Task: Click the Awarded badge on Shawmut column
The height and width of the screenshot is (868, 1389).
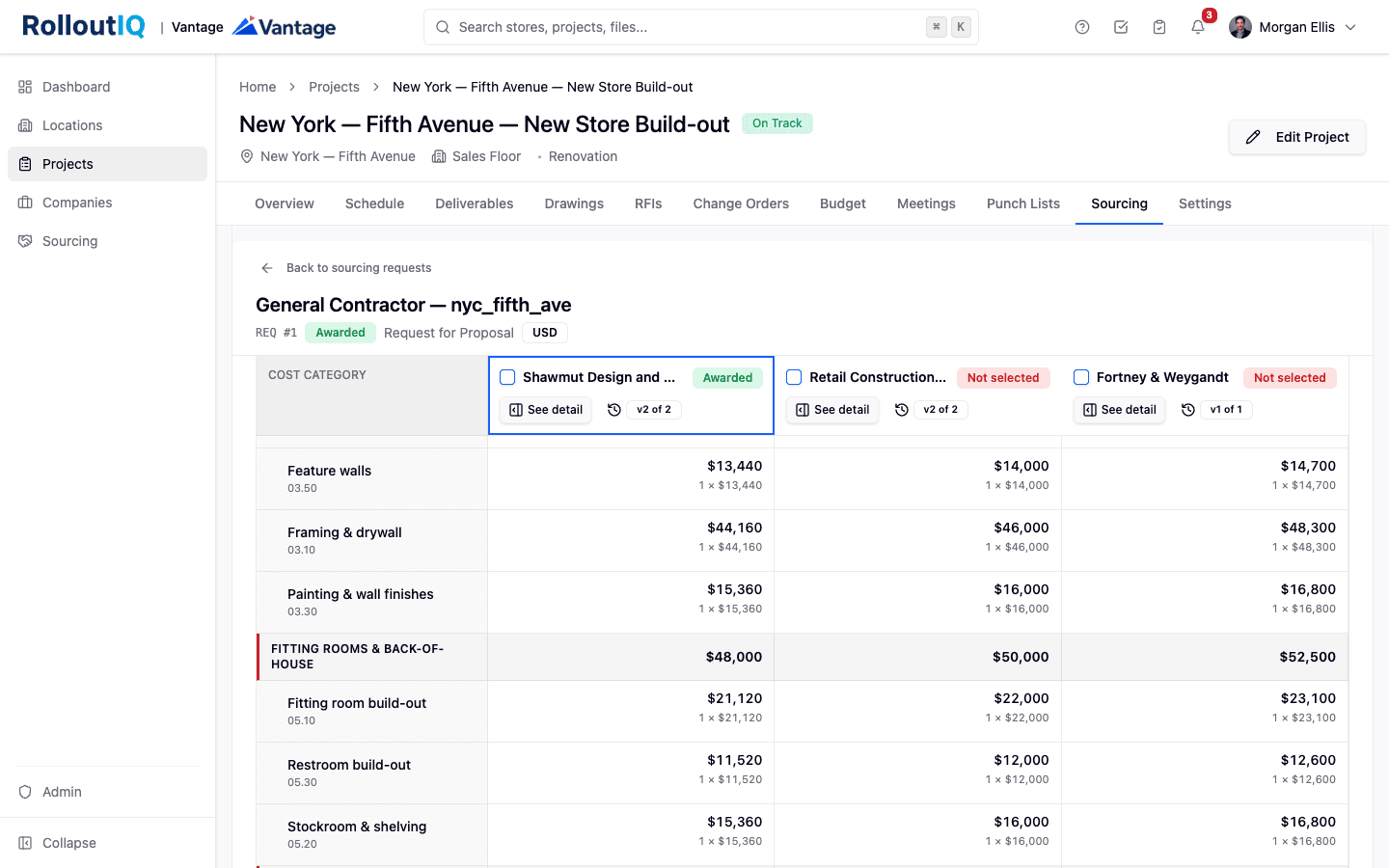Action: [x=727, y=378]
